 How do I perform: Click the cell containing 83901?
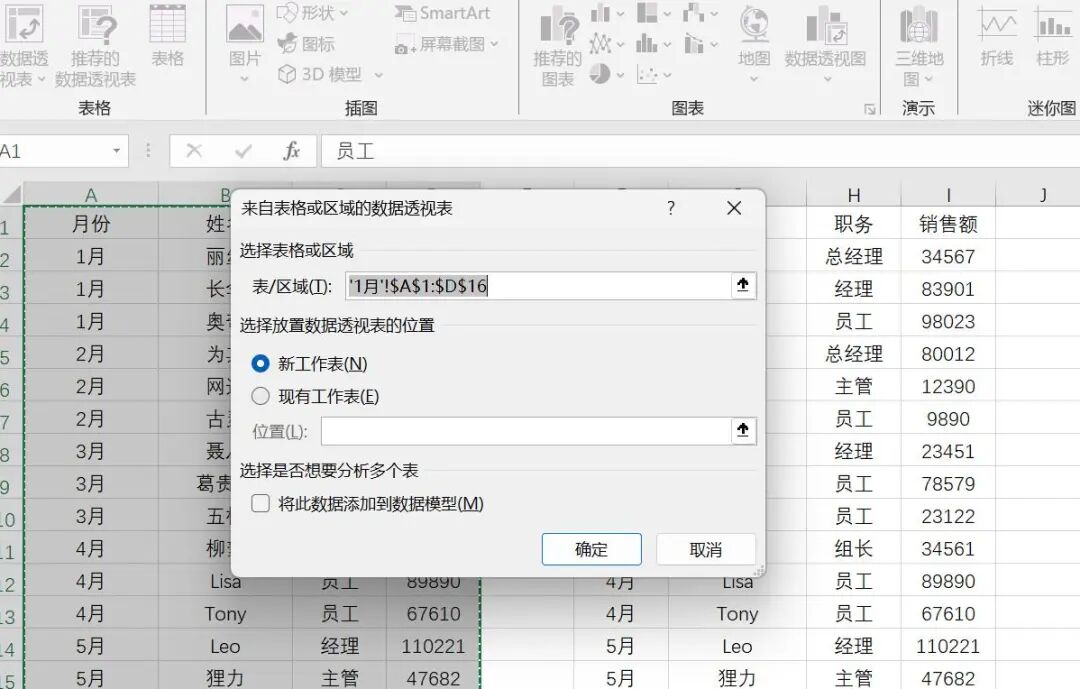(948, 289)
